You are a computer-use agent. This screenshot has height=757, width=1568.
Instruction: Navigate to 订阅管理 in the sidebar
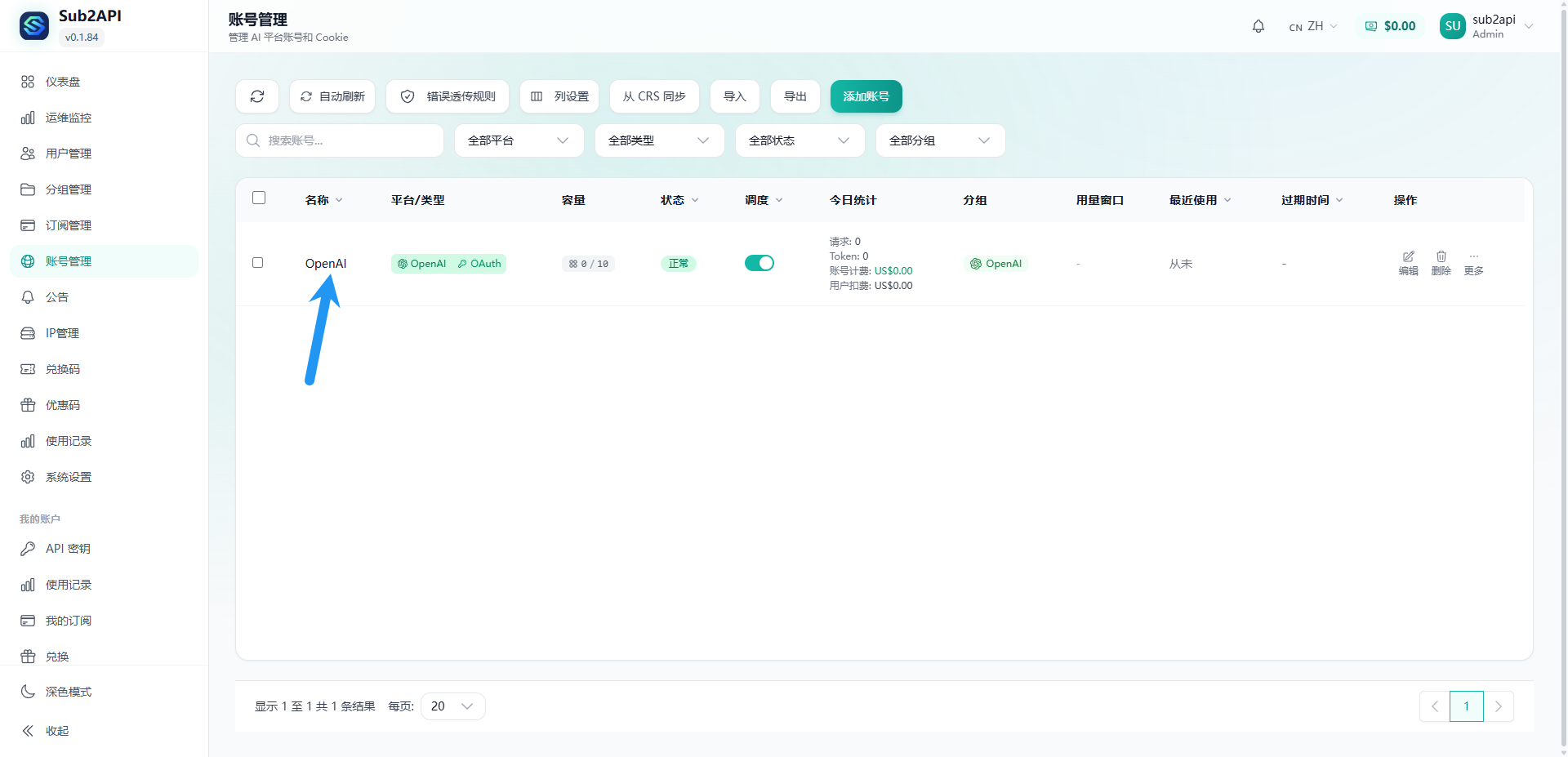coord(69,225)
